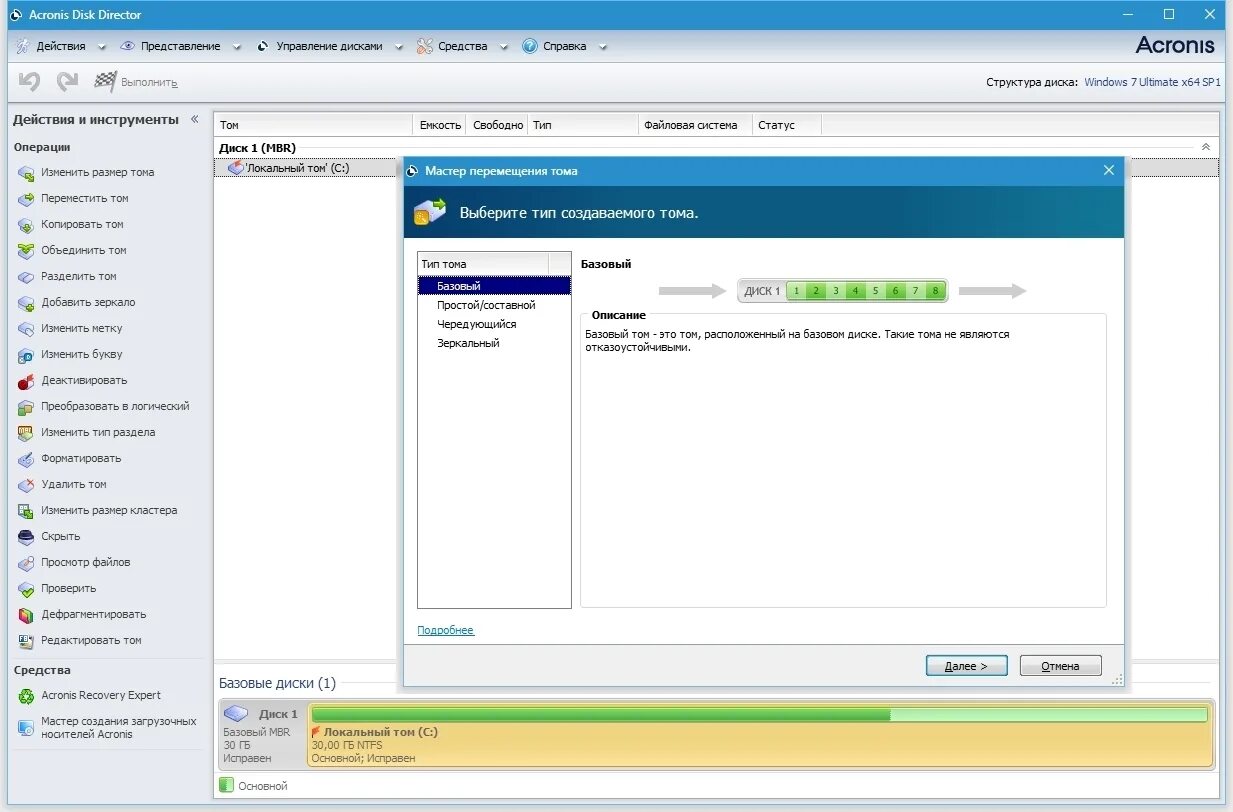1233x812 pixels.
Task: Click the green Основной legend swatch
Action: [x=225, y=786]
